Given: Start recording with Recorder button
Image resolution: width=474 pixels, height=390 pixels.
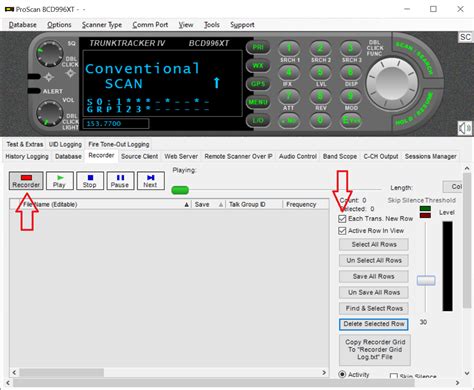Looking at the screenshot, I should pos(26,181).
